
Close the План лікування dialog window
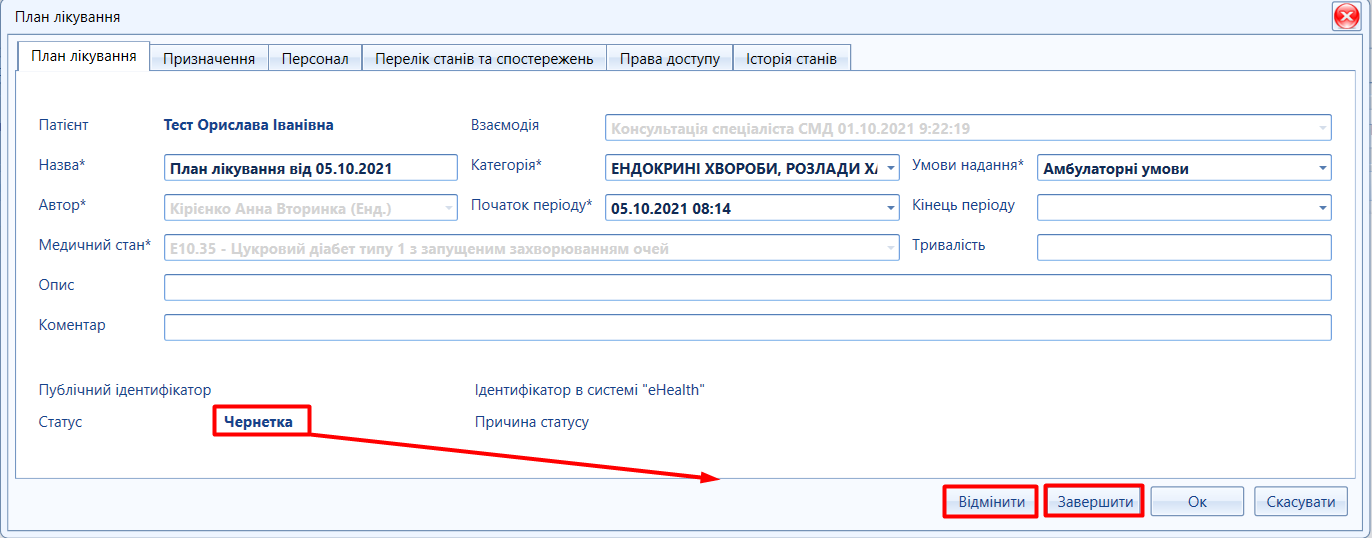1346,17
